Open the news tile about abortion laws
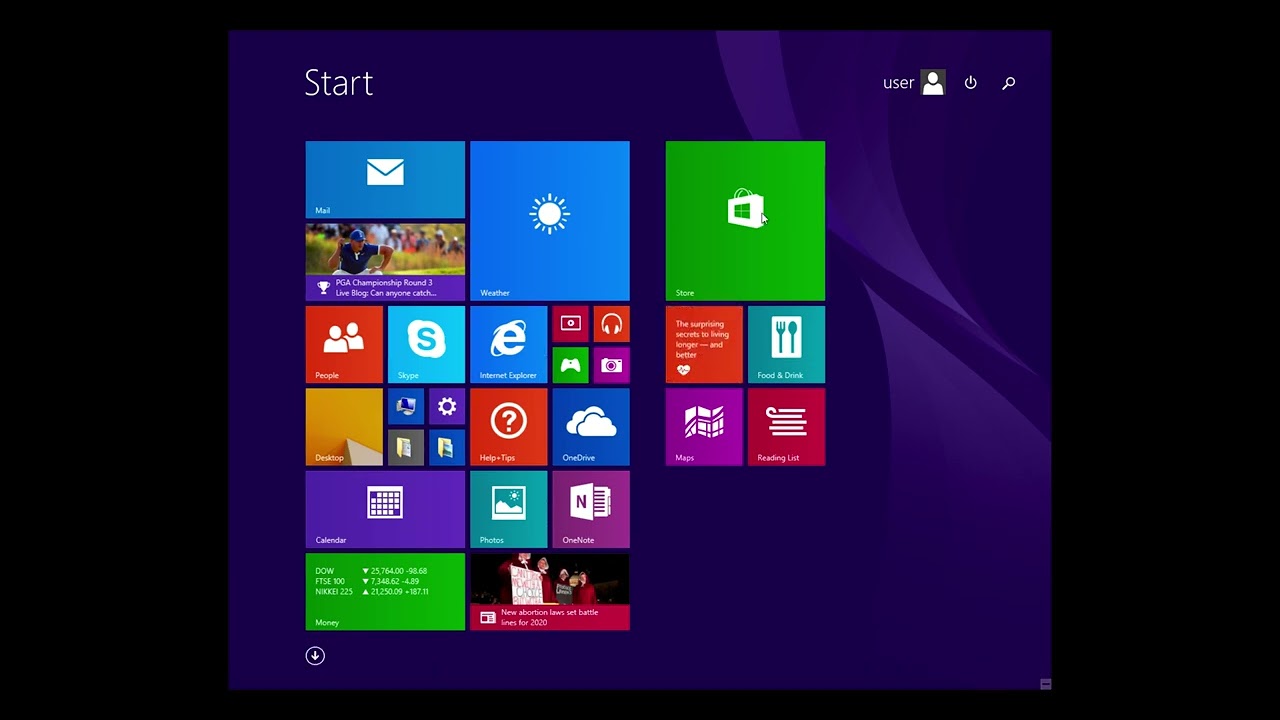The height and width of the screenshot is (720, 1280). coord(550,592)
